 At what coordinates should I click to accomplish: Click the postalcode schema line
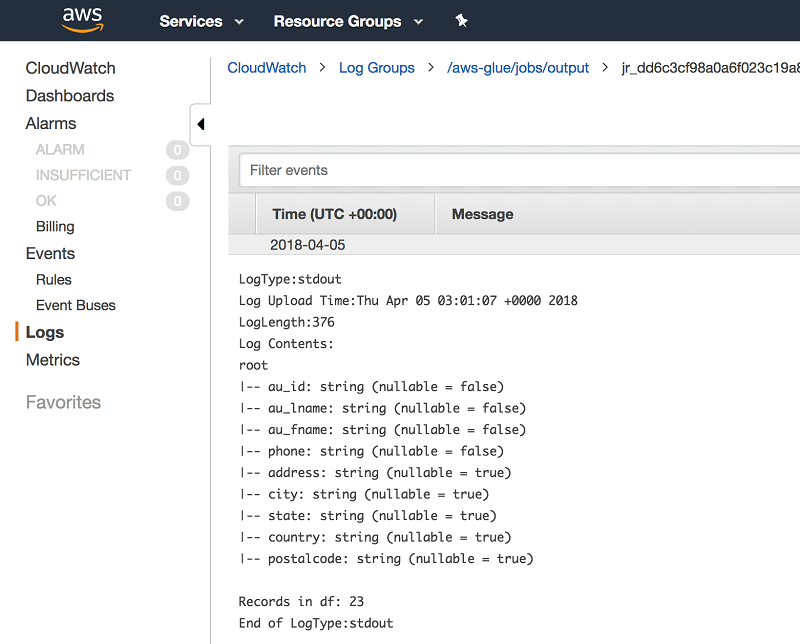pyautogui.click(x=386, y=559)
